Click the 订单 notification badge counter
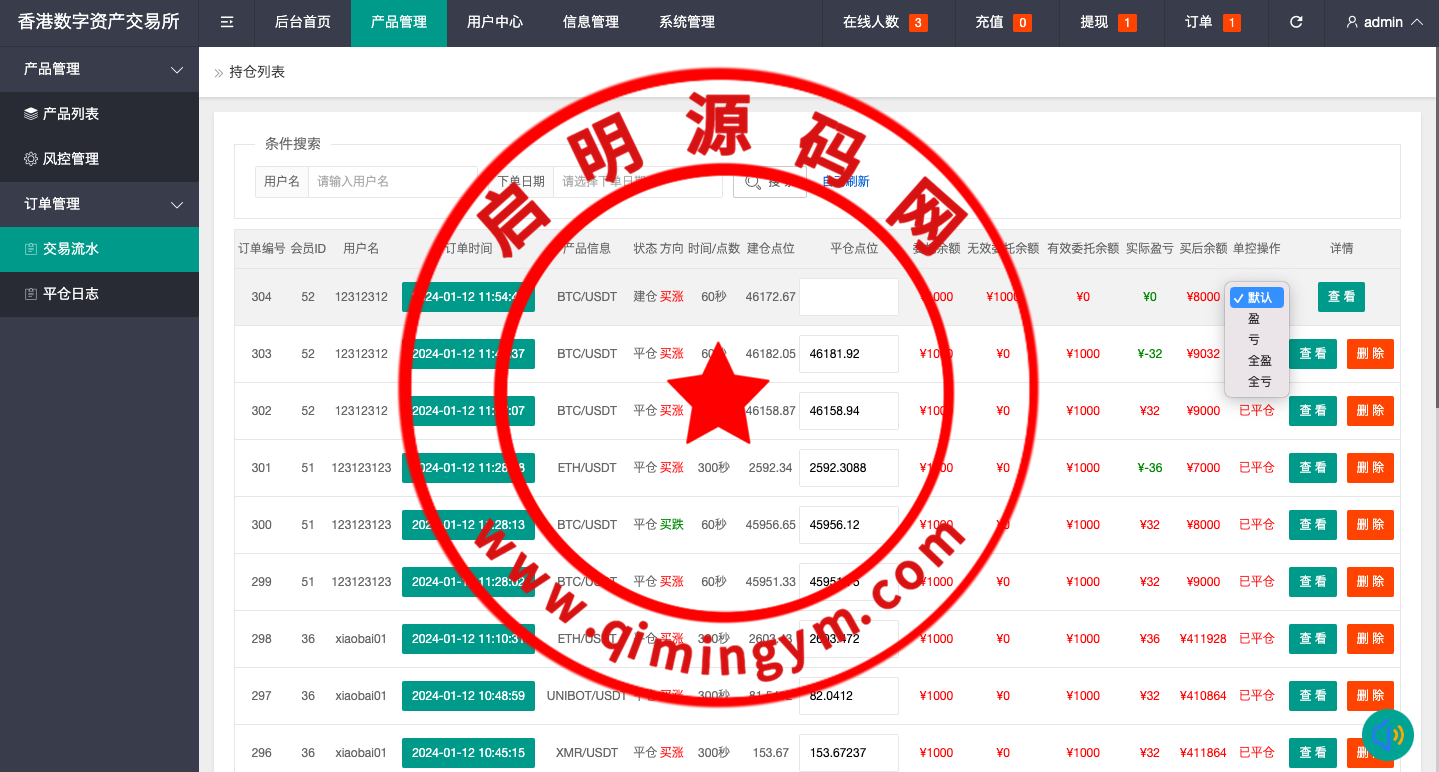 tap(1231, 23)
